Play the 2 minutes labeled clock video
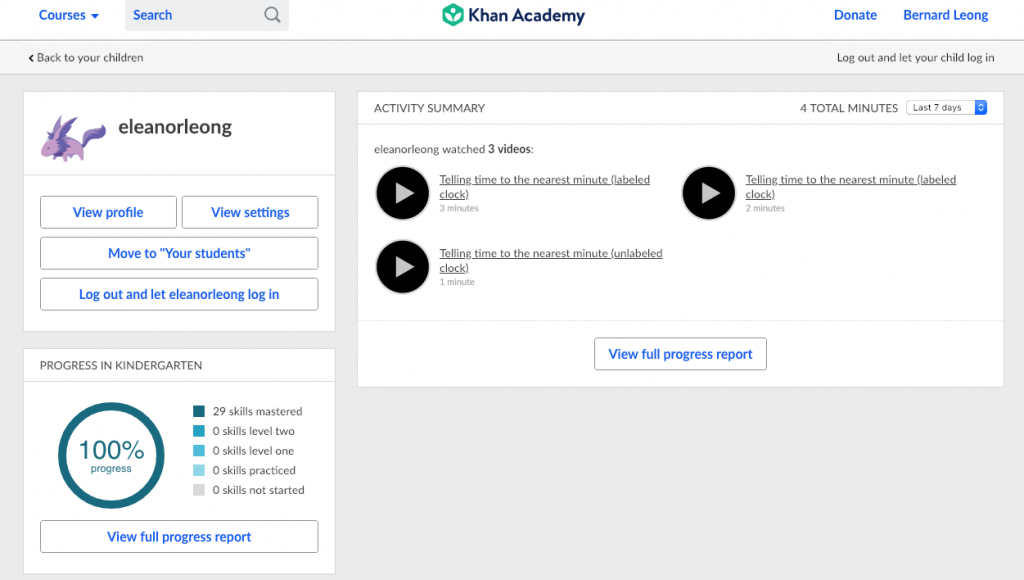Viewport: 1024px width, 580px height. pos(709,193)
